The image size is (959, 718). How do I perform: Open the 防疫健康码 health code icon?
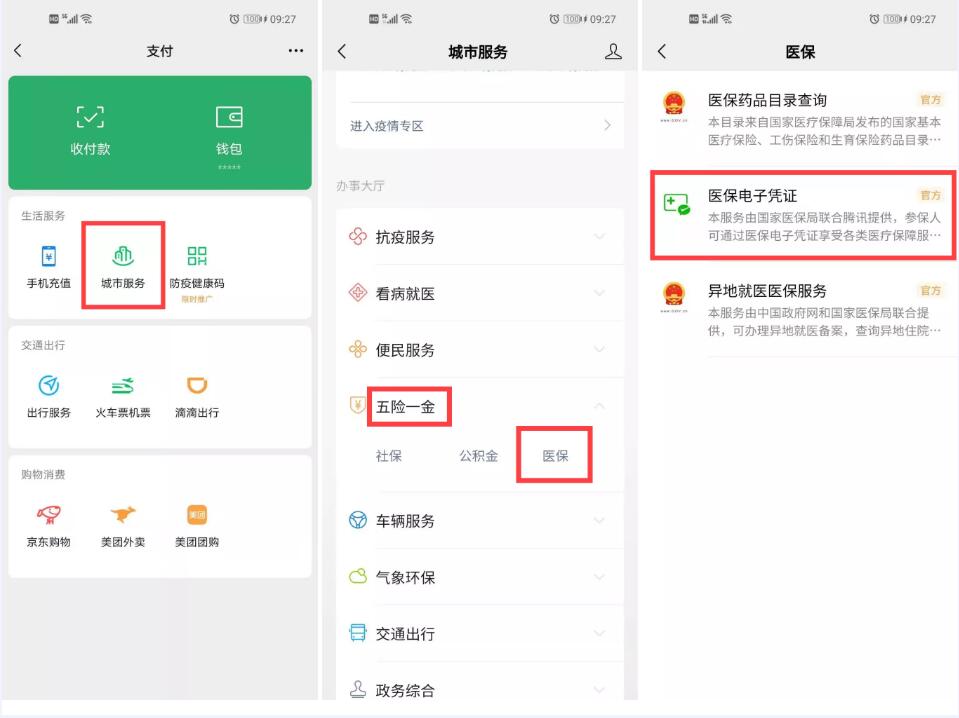pos(197,263)
